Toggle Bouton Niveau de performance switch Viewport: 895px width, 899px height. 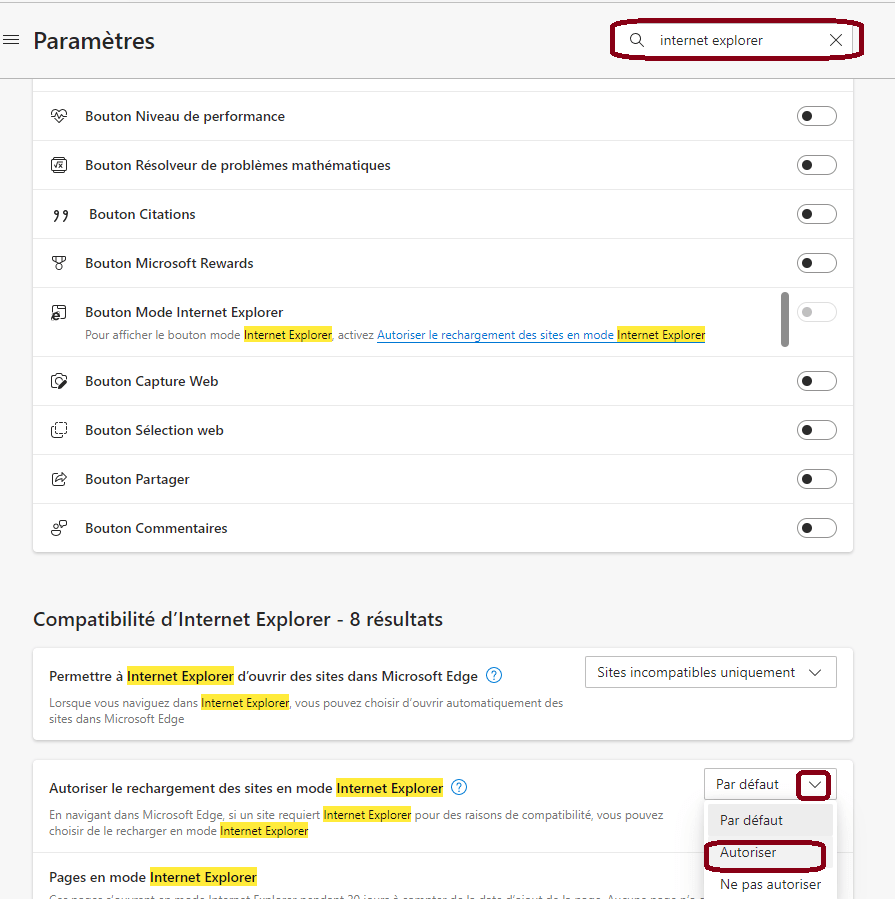(816, 116)
